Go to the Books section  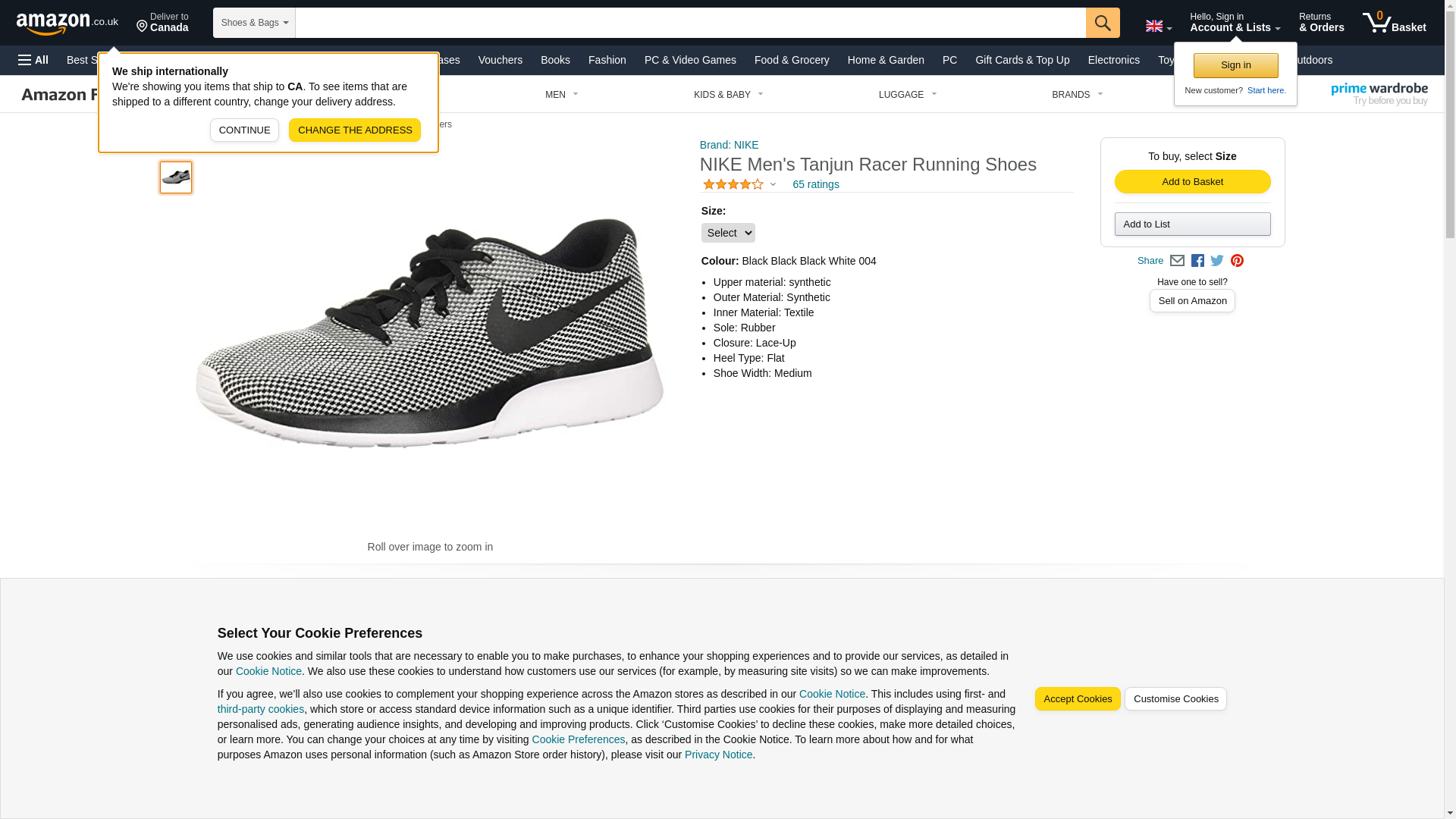tap(555, 60)
